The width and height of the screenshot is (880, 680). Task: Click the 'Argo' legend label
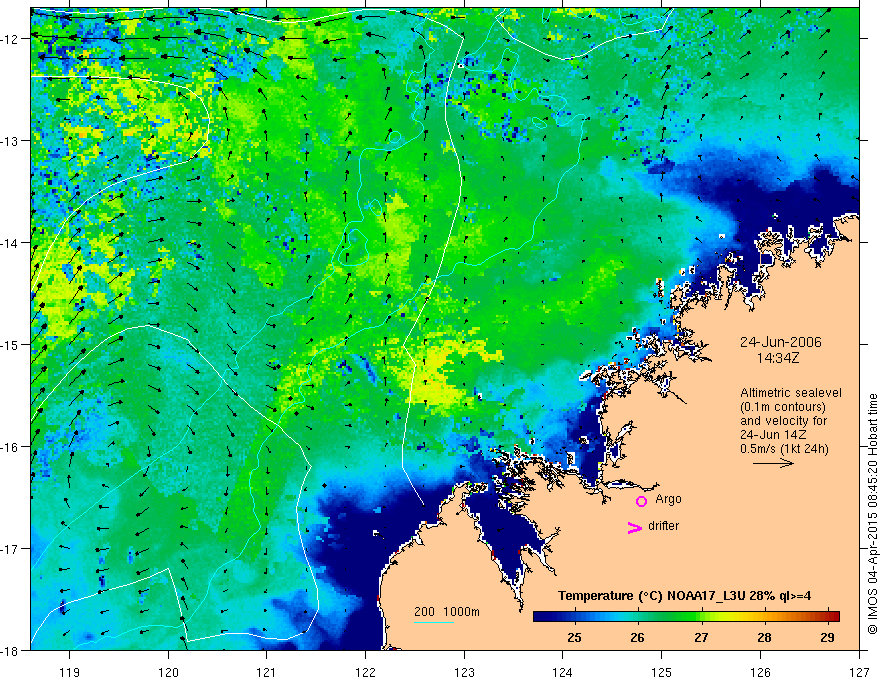668,499
